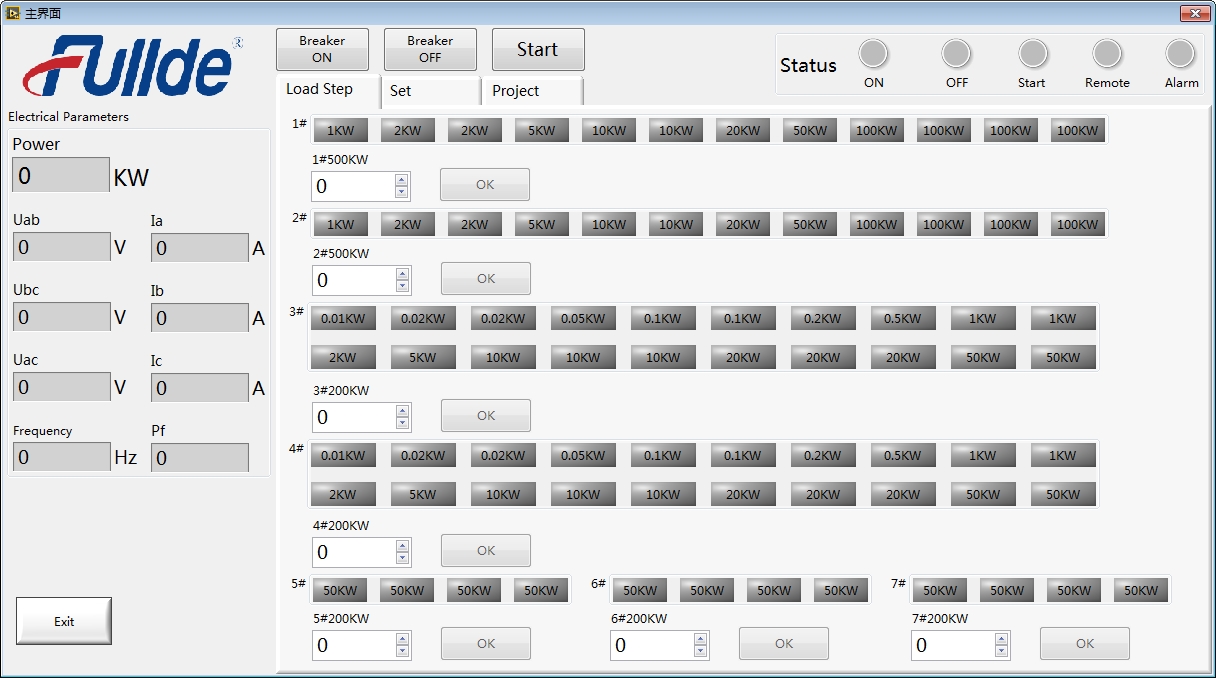
Task: Confirm 3#200KW with its OK button
Action: (x=486, y=416)
